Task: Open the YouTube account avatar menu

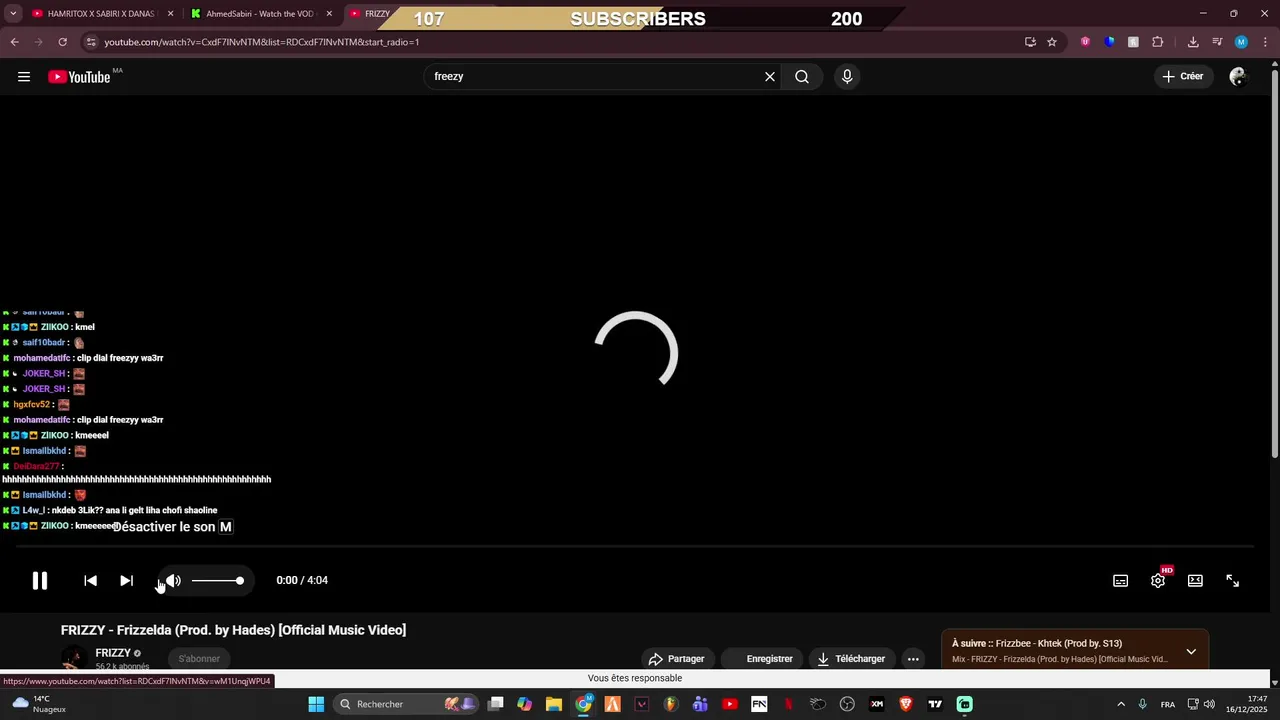Action: click(1238, 76)
